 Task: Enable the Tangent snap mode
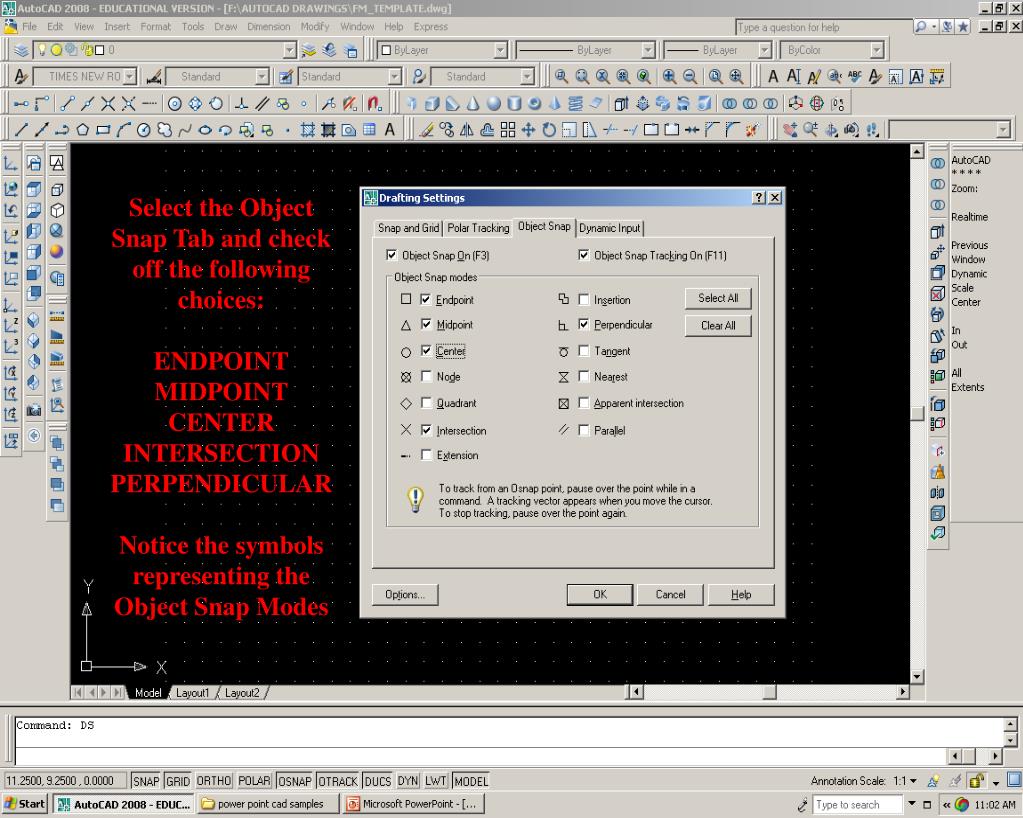coord(584,351)
